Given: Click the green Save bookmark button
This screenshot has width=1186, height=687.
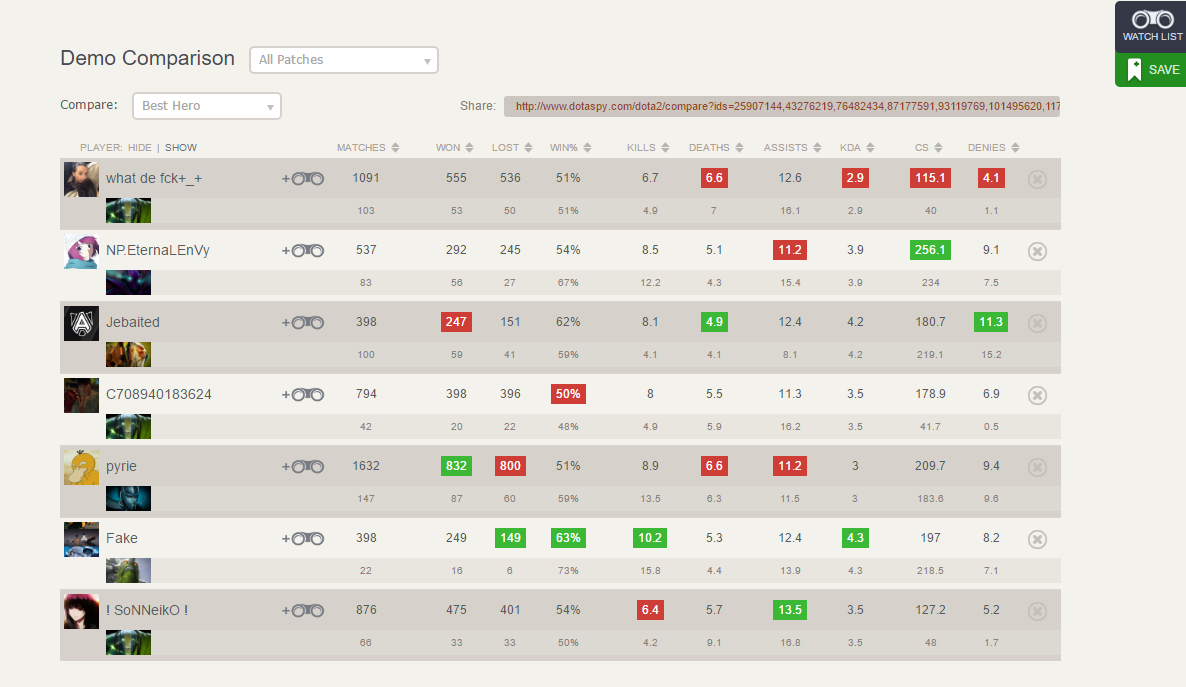Looking at the screenshot, I should [x=1151, y=70].
